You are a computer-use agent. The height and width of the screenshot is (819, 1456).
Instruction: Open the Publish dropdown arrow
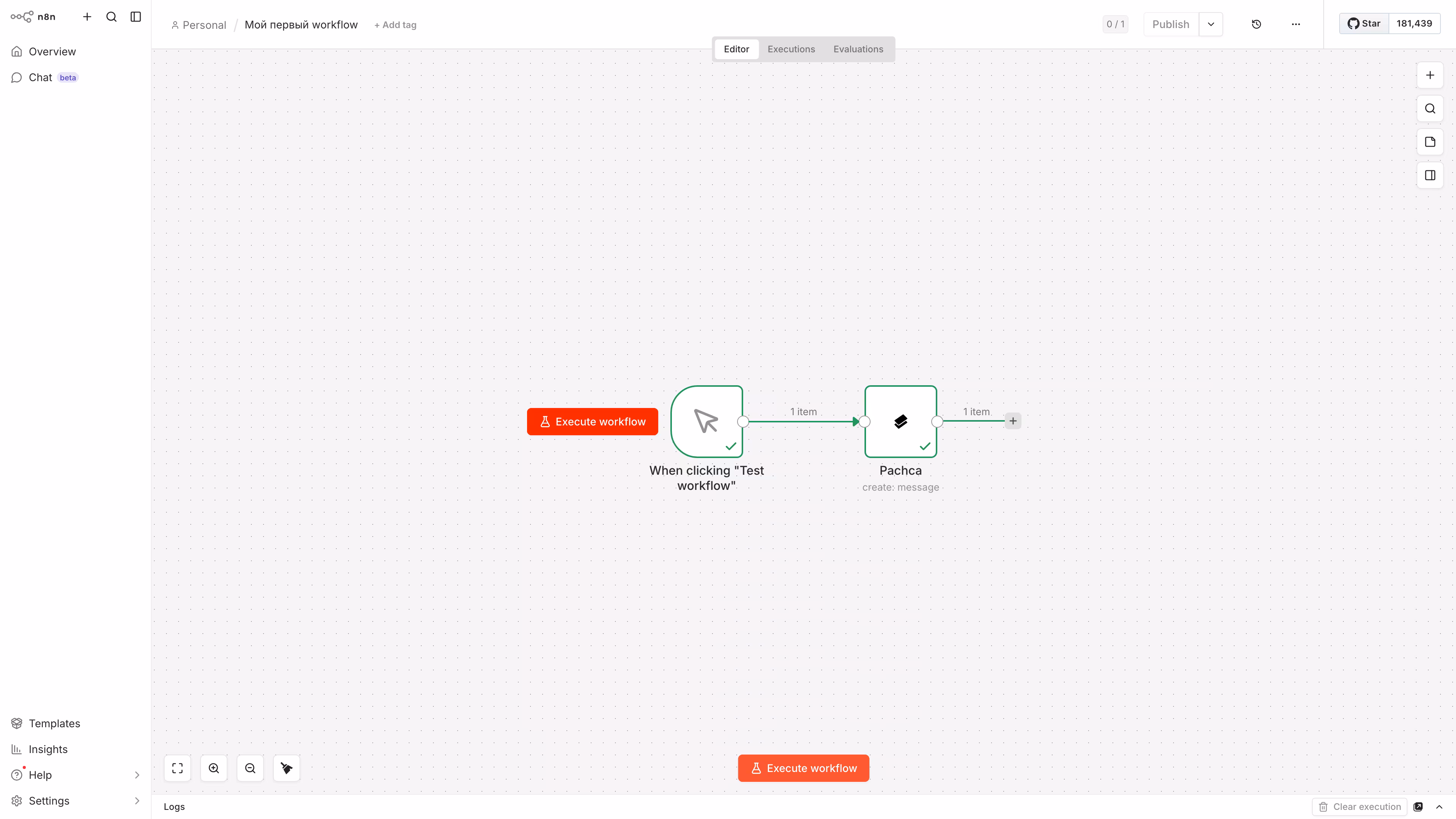[x=1211, y=24]
